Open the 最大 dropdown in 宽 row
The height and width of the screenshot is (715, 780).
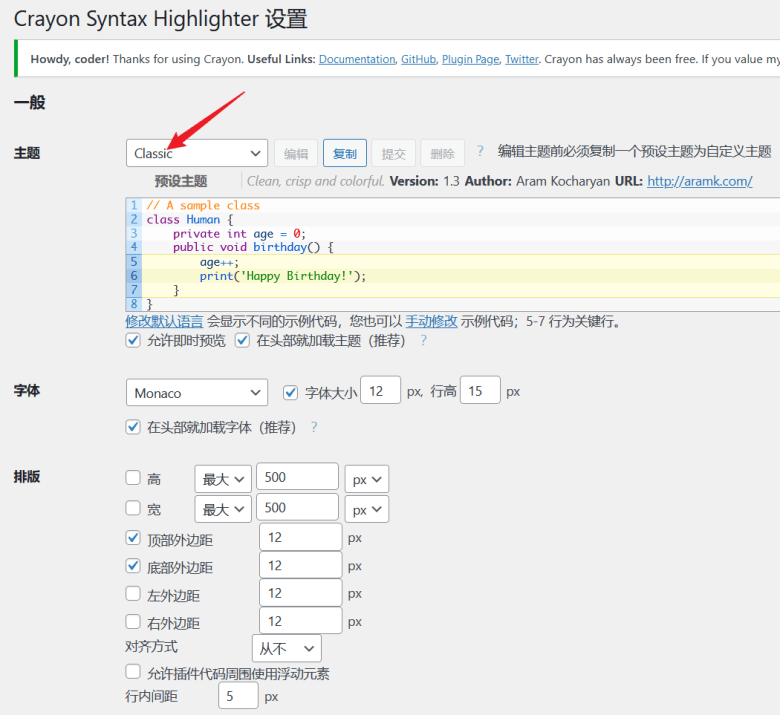[223, 509]
